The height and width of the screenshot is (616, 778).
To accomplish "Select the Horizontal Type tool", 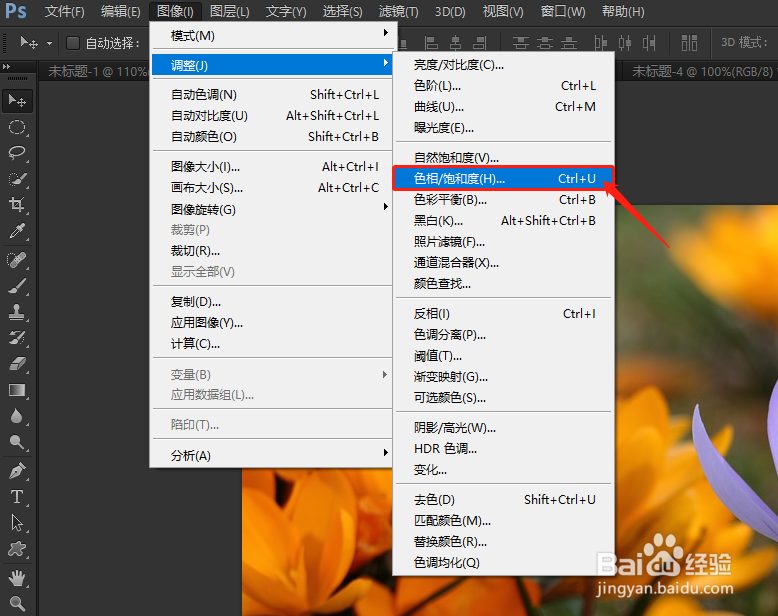I will click(17, 496).
